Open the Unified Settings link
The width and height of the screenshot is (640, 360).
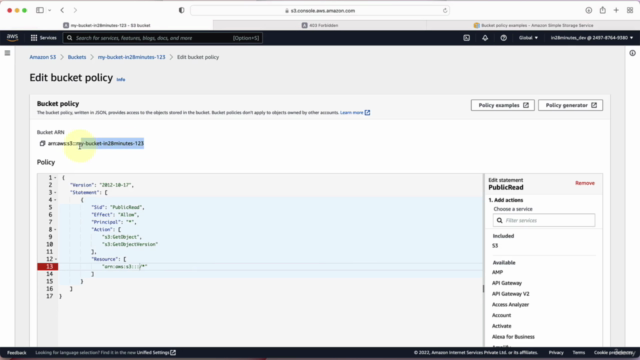click(x=156, y=353)
